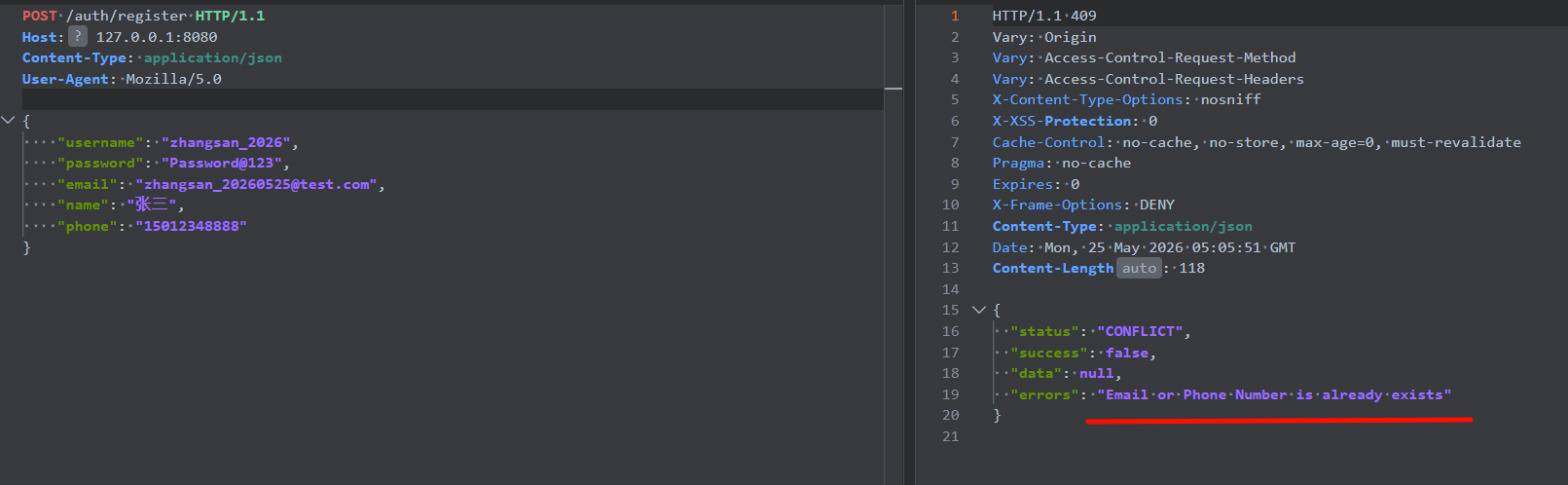Click the auto badge beside Content-Length
The width and height of the screenshot is (1568, 485).
pyautogui.click(x=1139, y=268)
